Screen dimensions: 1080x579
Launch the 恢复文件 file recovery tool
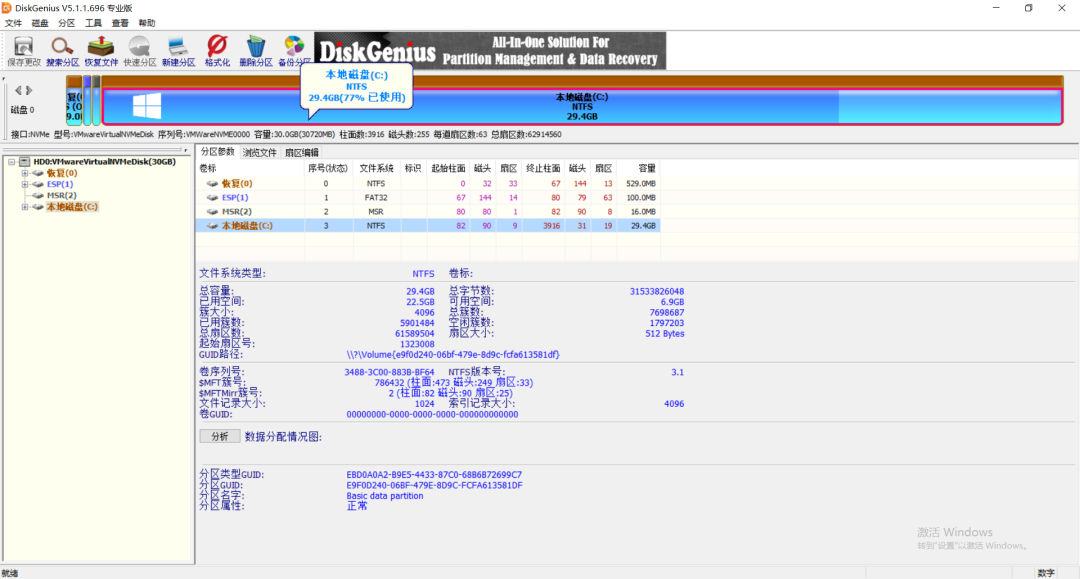[x=101, y=50]
